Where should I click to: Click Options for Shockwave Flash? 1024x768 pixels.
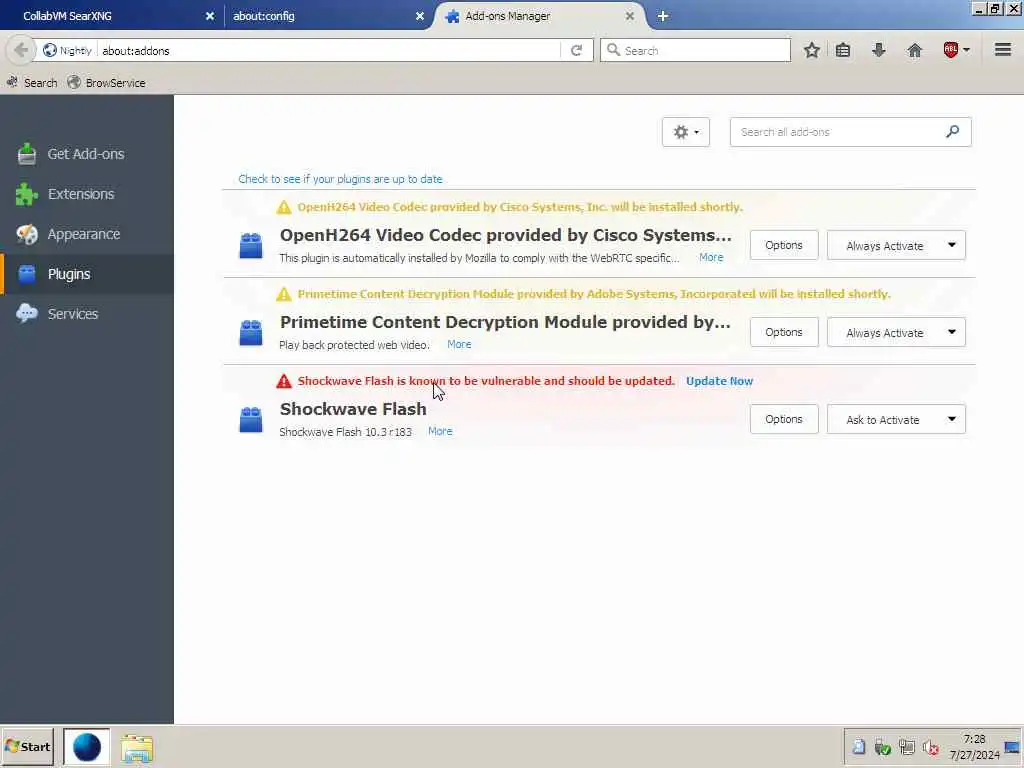coord(784,419)
